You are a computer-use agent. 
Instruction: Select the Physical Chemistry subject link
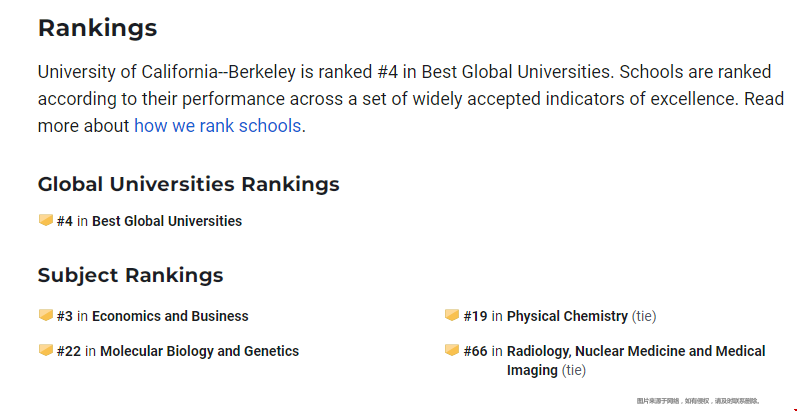[567, 316]
